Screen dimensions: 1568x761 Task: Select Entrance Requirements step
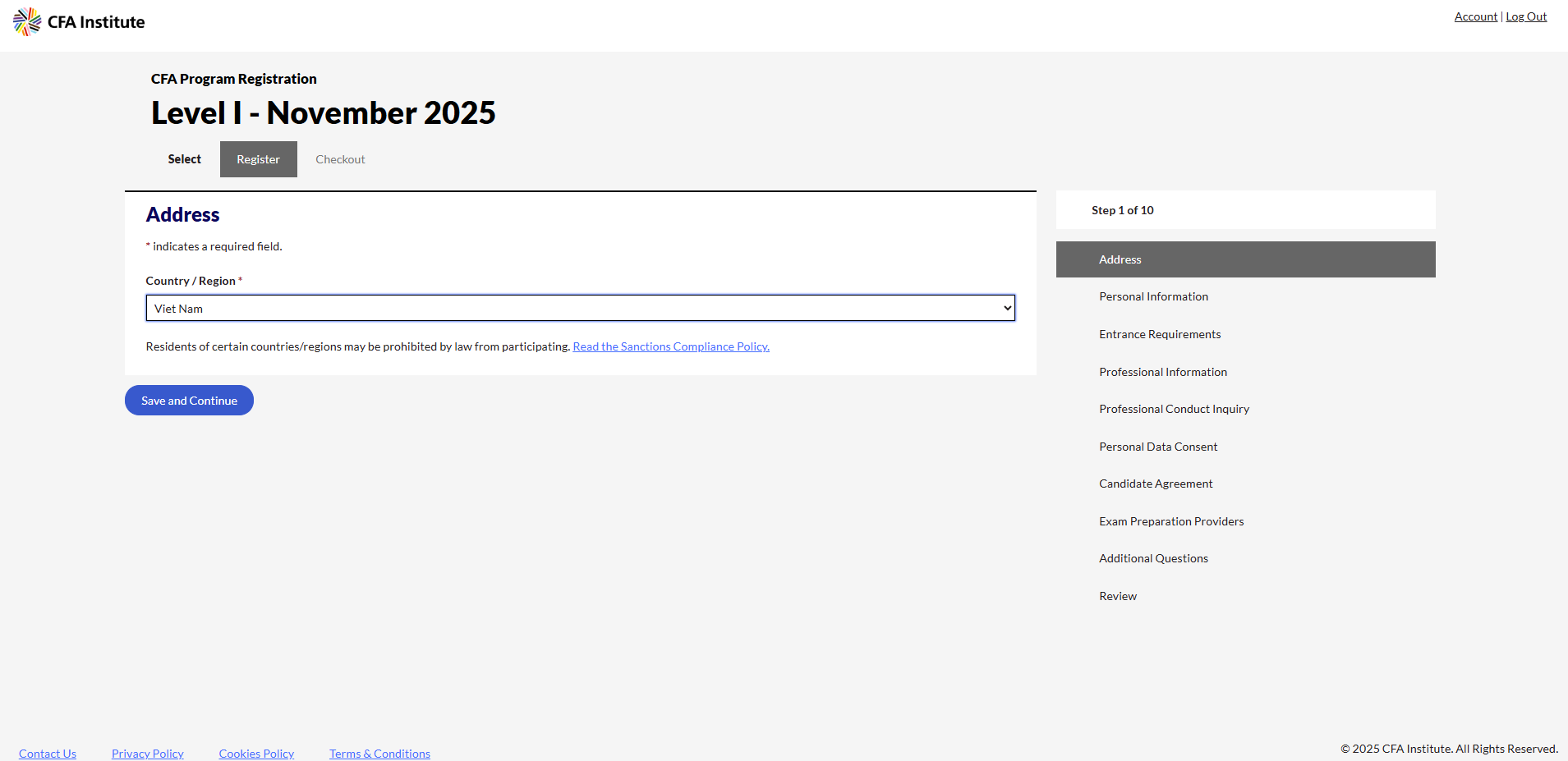tap(1160, 334)
